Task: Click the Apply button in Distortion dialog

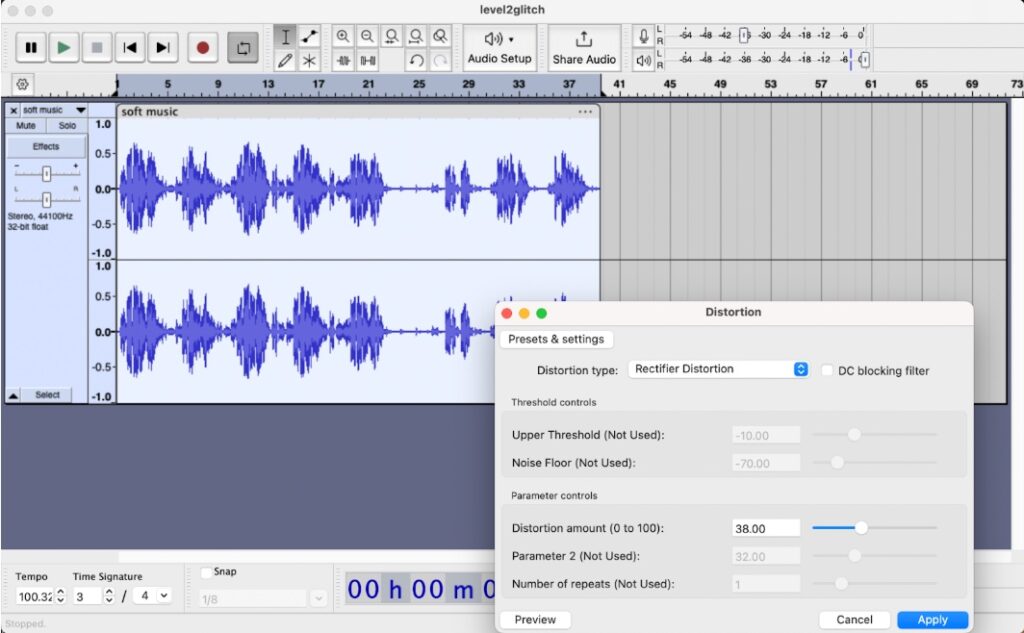Action: click(x=932, y=620)
